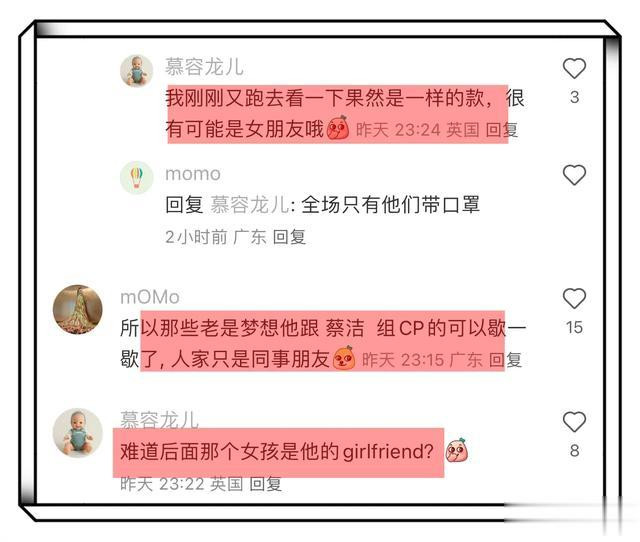Open username 慕容龙儿 on the top comment

pos(204,67)
